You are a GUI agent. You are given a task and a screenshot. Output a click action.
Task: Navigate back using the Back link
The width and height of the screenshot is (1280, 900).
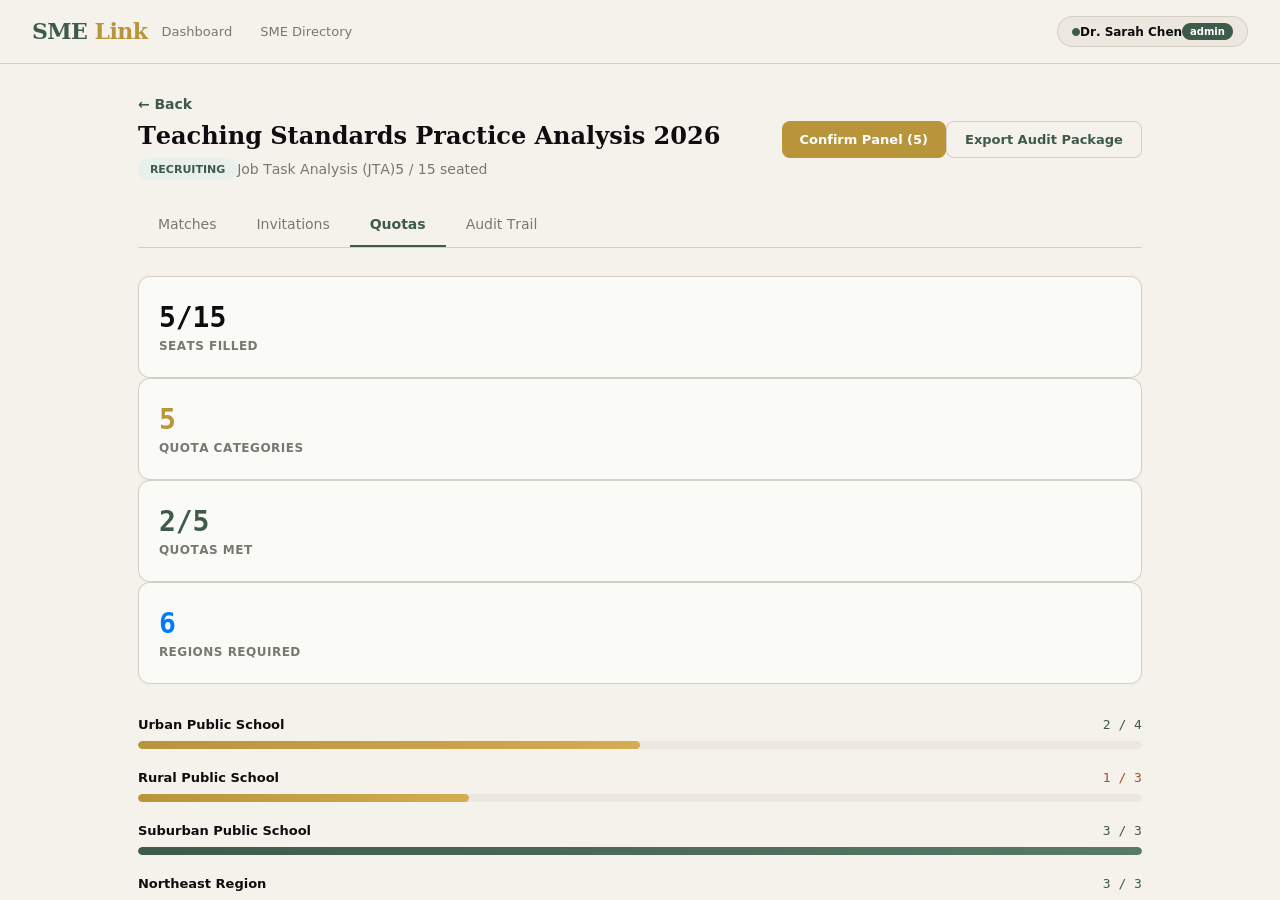164,103
